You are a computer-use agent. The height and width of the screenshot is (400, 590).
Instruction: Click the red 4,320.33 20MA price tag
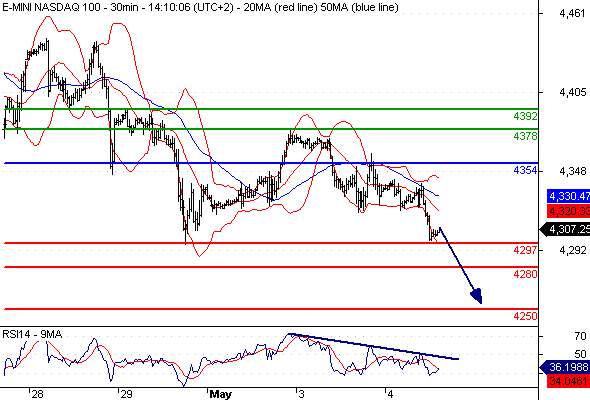coord(568,211)
